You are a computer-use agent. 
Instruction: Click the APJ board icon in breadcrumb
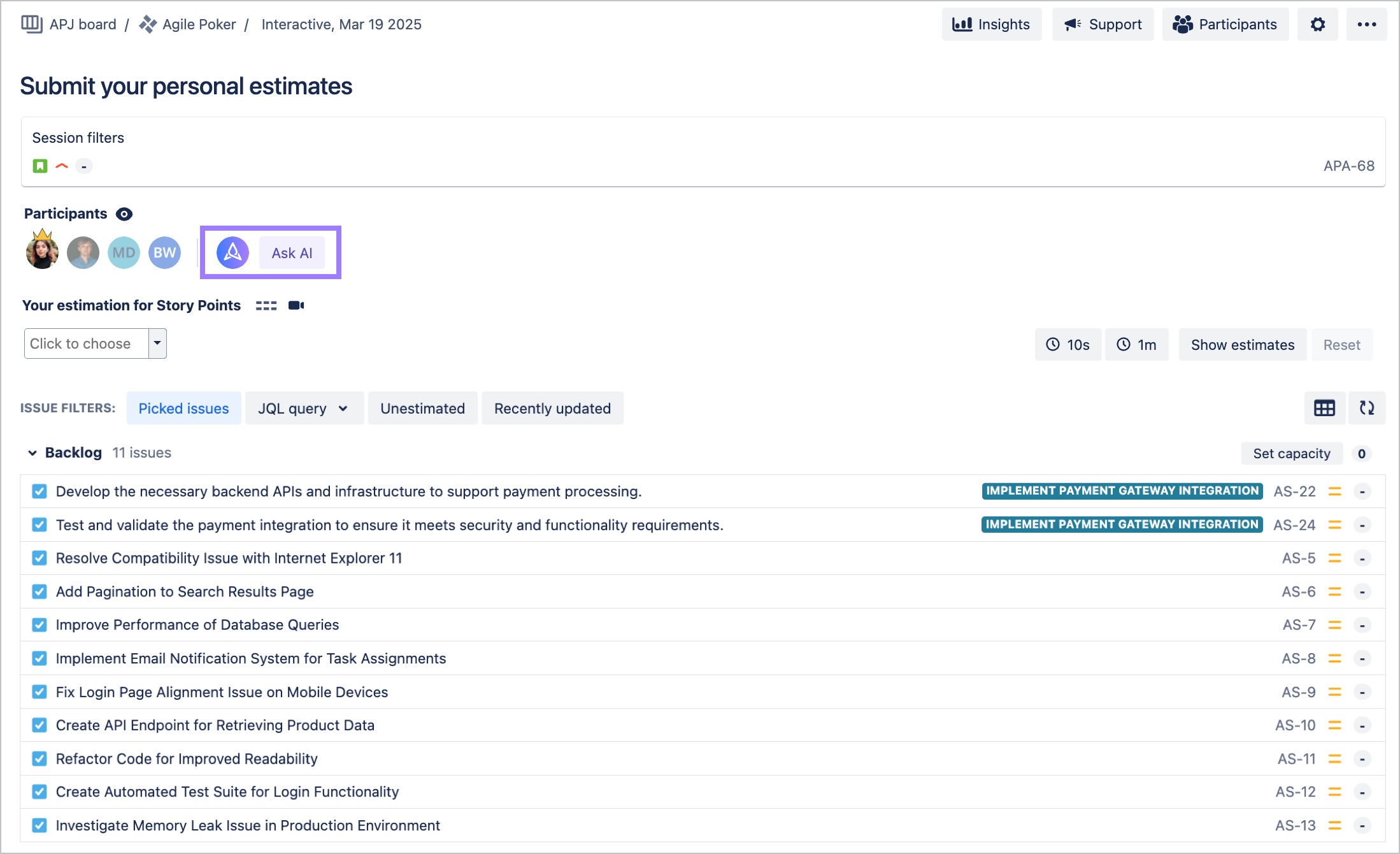(31, 24)
